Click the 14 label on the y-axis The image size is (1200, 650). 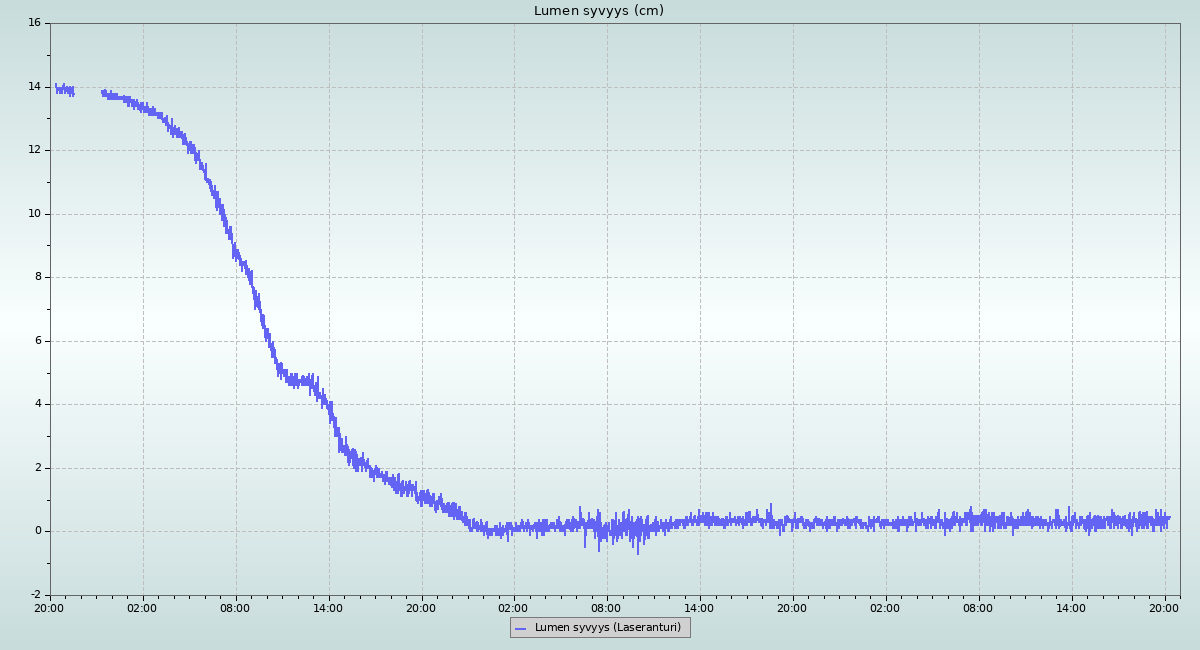click(34, 87)
